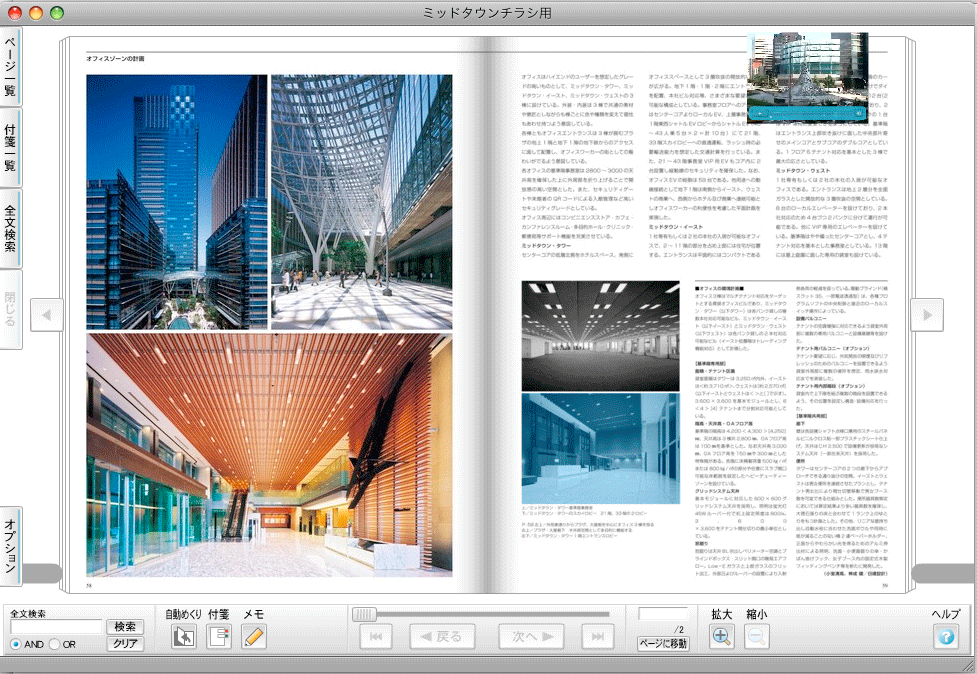The width and height of the screenshot is (977, 674).
Task: Click the ページに移動 button
Action: pos(663,643)
